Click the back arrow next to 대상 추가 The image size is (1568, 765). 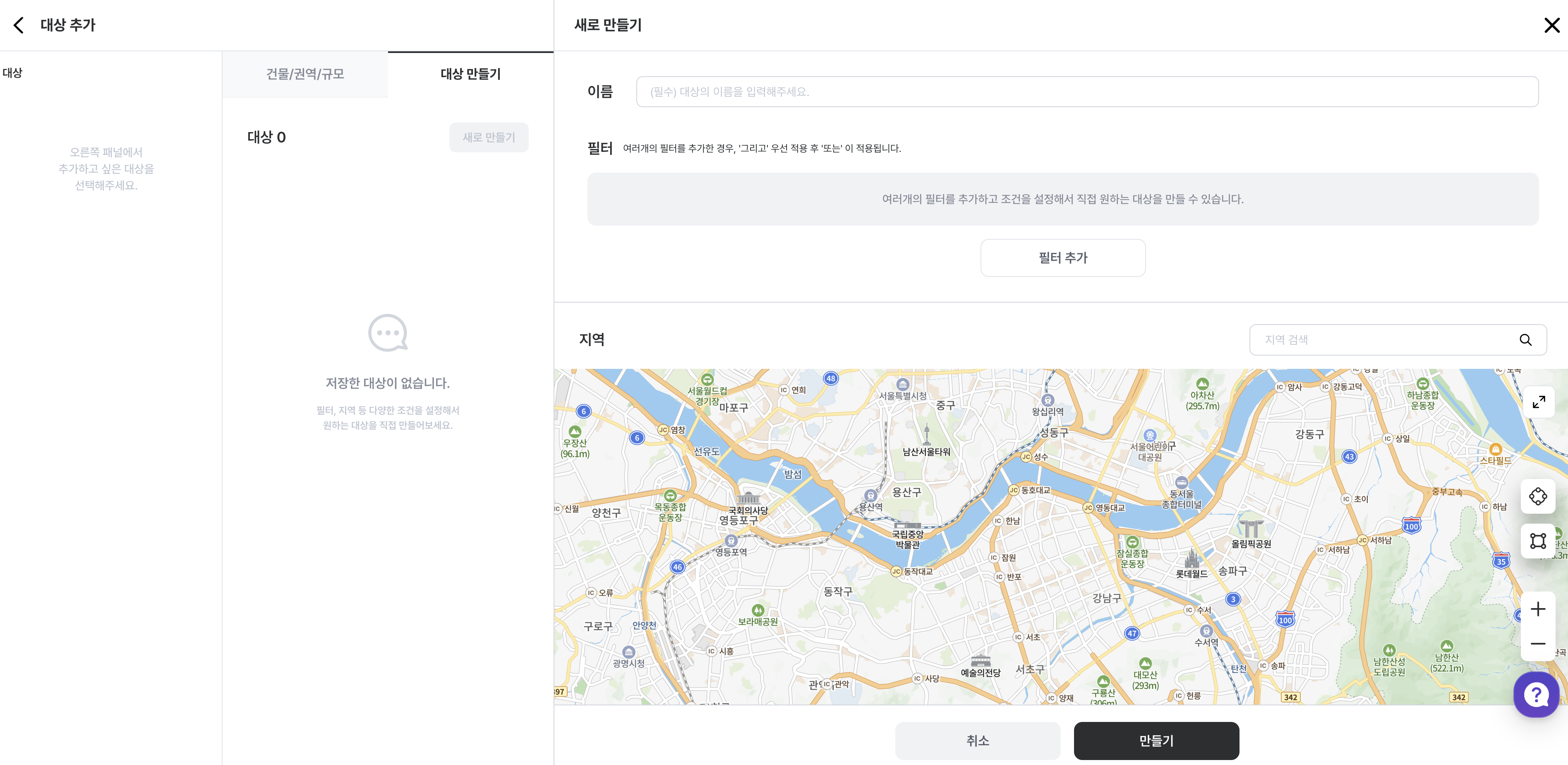(19, 25)
